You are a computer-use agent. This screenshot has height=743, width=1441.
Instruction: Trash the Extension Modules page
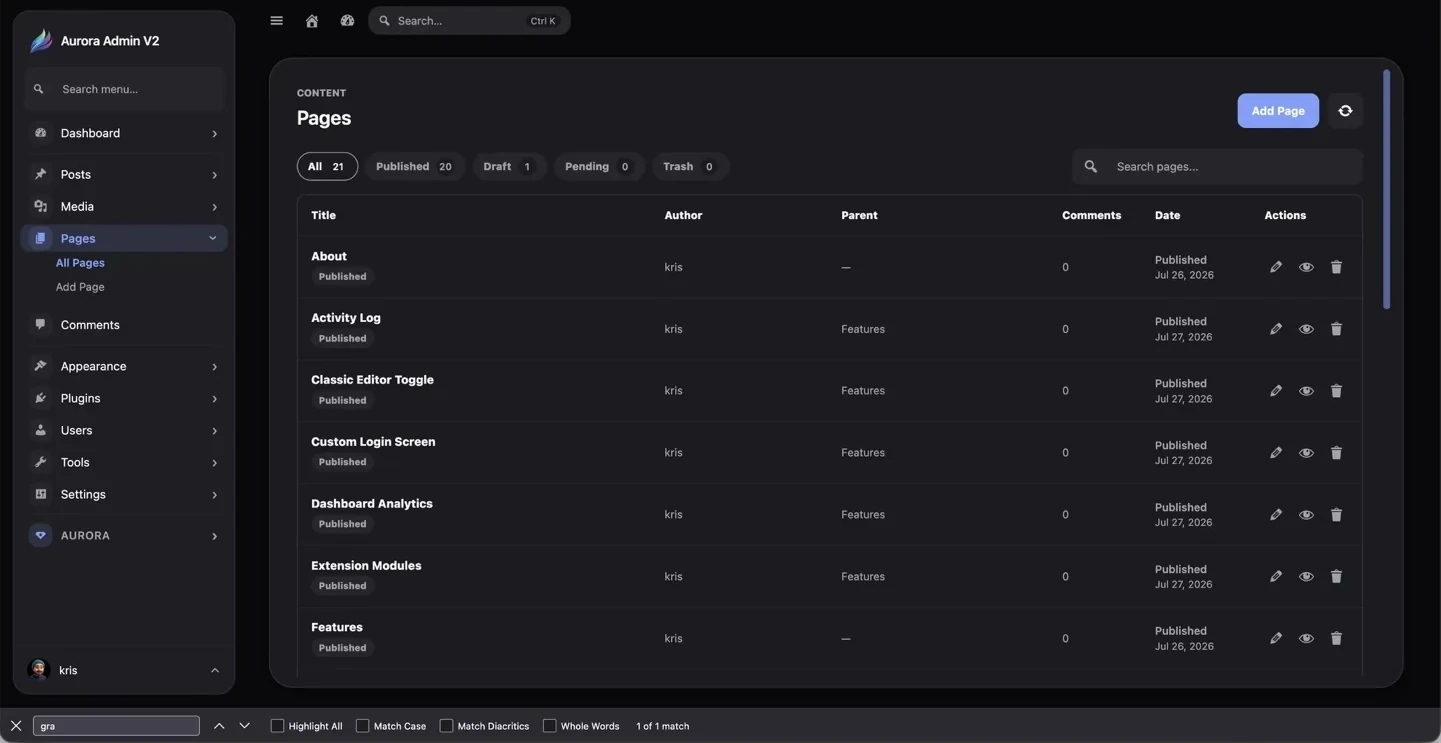pyautogui.click(x=1336, y=577)
